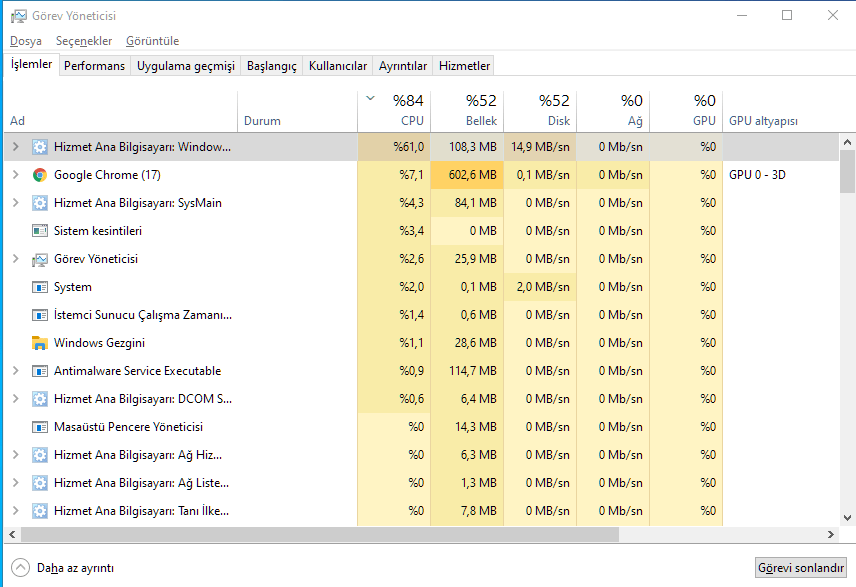
Task: Click the Görev Yöneticisi title bar icon
Action: coord(18,16)
